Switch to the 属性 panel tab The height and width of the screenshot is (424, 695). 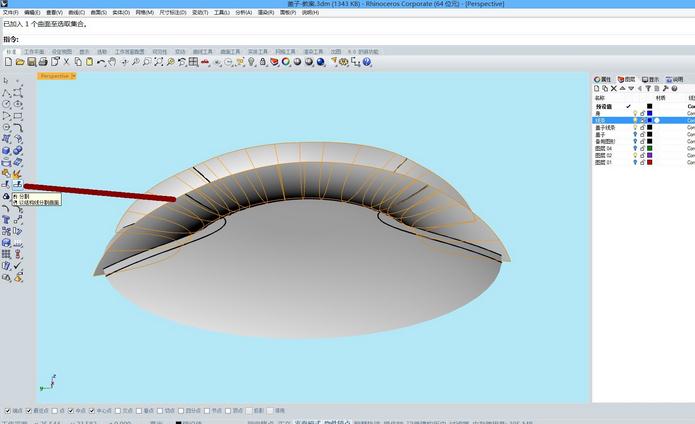603,79
